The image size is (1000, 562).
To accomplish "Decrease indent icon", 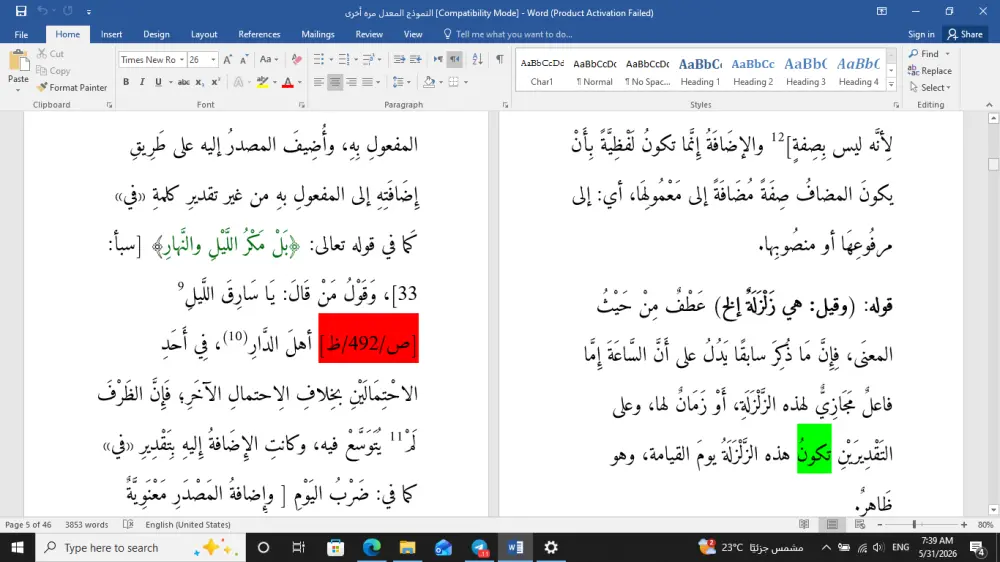I will click(x=399, y=59).
